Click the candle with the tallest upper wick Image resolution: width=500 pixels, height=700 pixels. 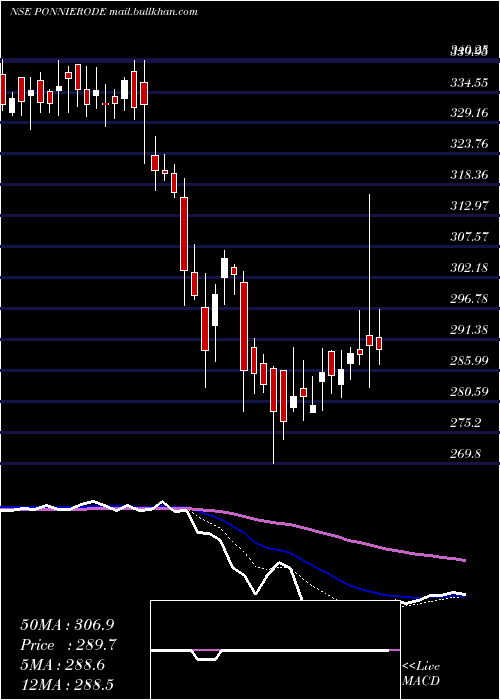370,340
